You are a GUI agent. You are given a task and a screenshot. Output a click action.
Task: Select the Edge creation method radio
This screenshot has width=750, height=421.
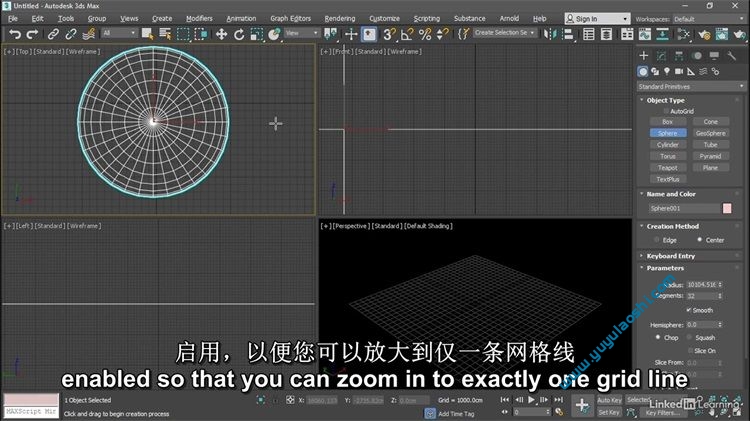click(x=657, y=240)
